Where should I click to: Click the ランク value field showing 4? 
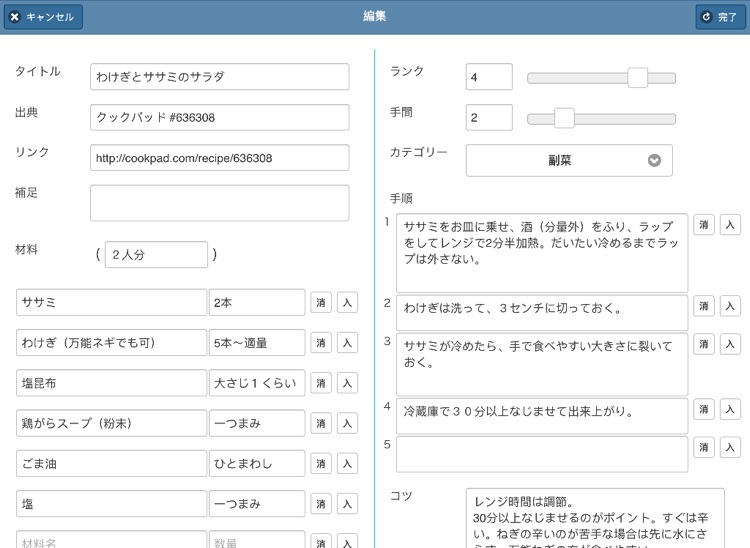click(x=489, y=77)
